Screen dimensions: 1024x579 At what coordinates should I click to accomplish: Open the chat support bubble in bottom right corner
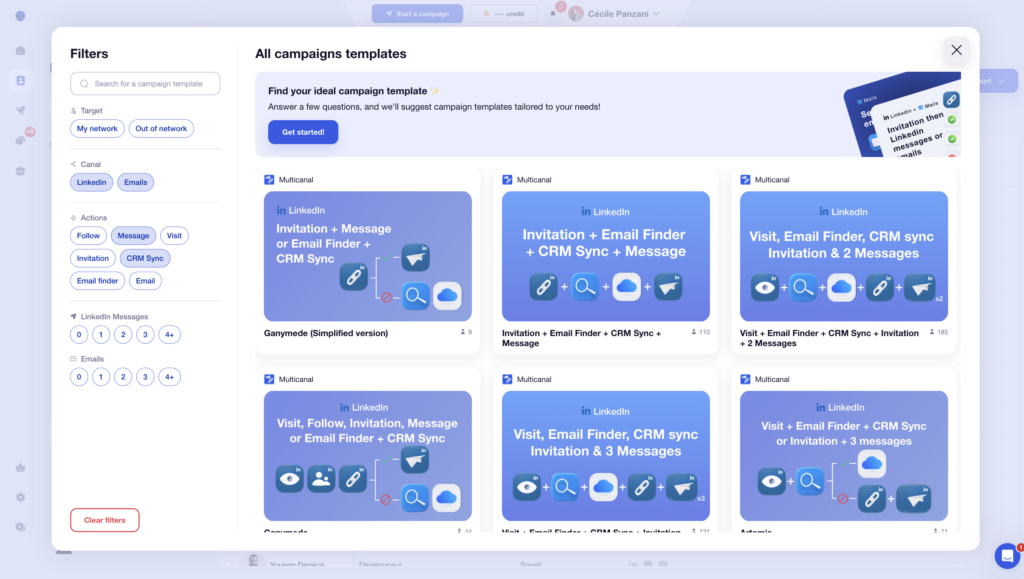pyautogui.click(x=1005, y=556)
